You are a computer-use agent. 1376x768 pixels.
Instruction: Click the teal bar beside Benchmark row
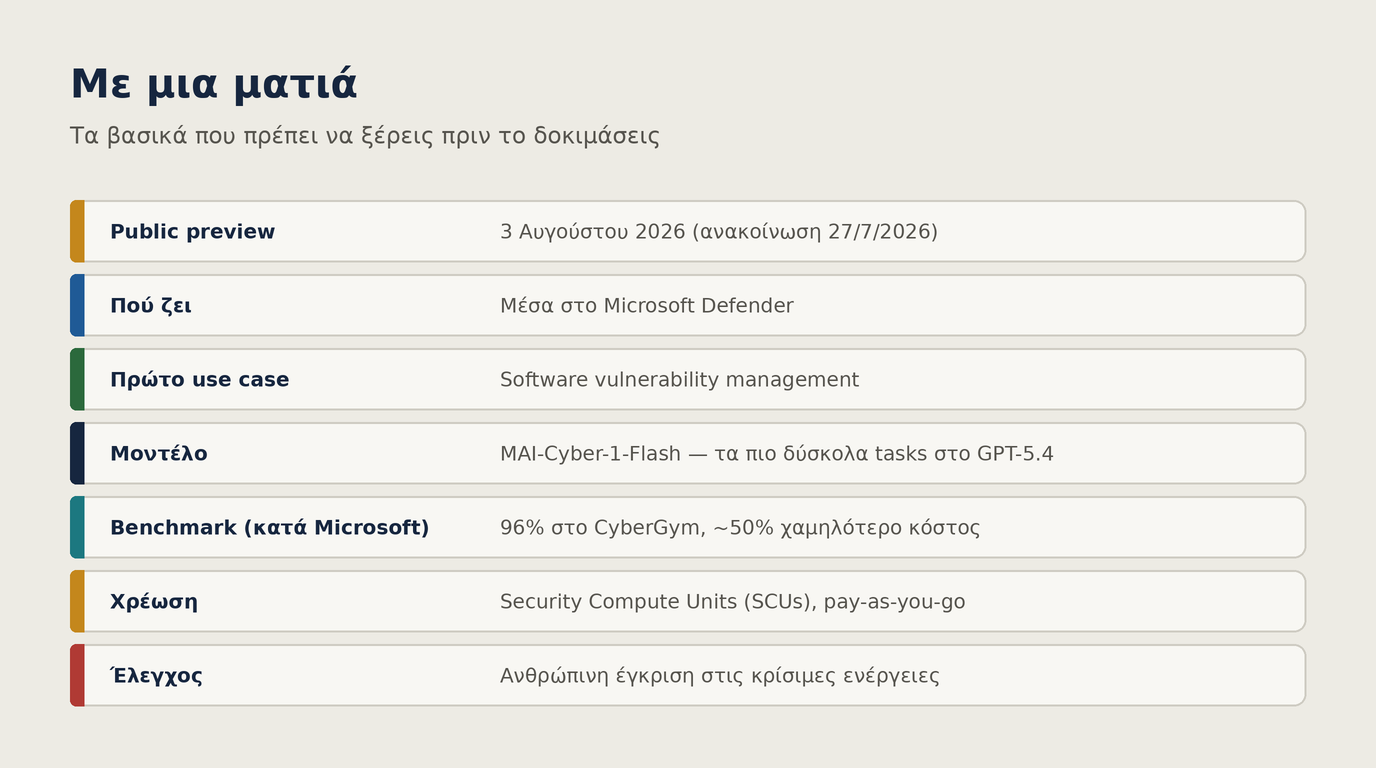(77, 527)
